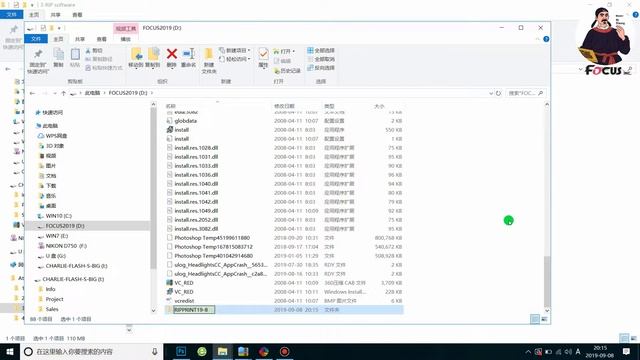Switch to details view in status bar
The height and width of the screenshot is (360, 640).
click(535, 319)
